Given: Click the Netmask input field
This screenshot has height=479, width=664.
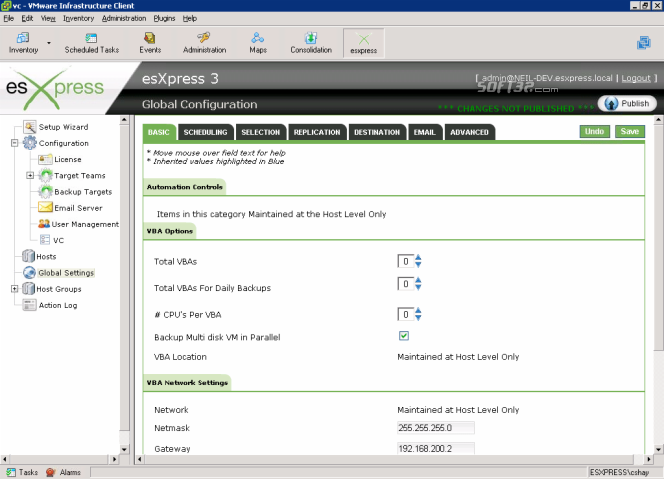Looking at the screenshot, I should point(436,428).
